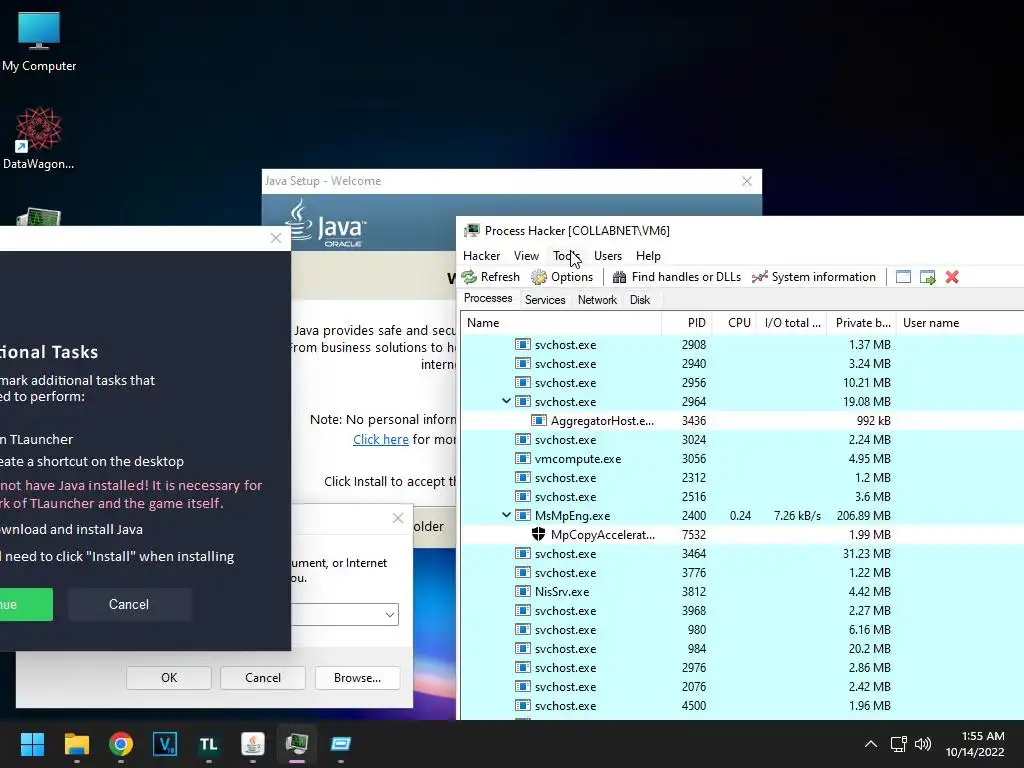Click the MpCopyAccelerator shield icon

538,534
